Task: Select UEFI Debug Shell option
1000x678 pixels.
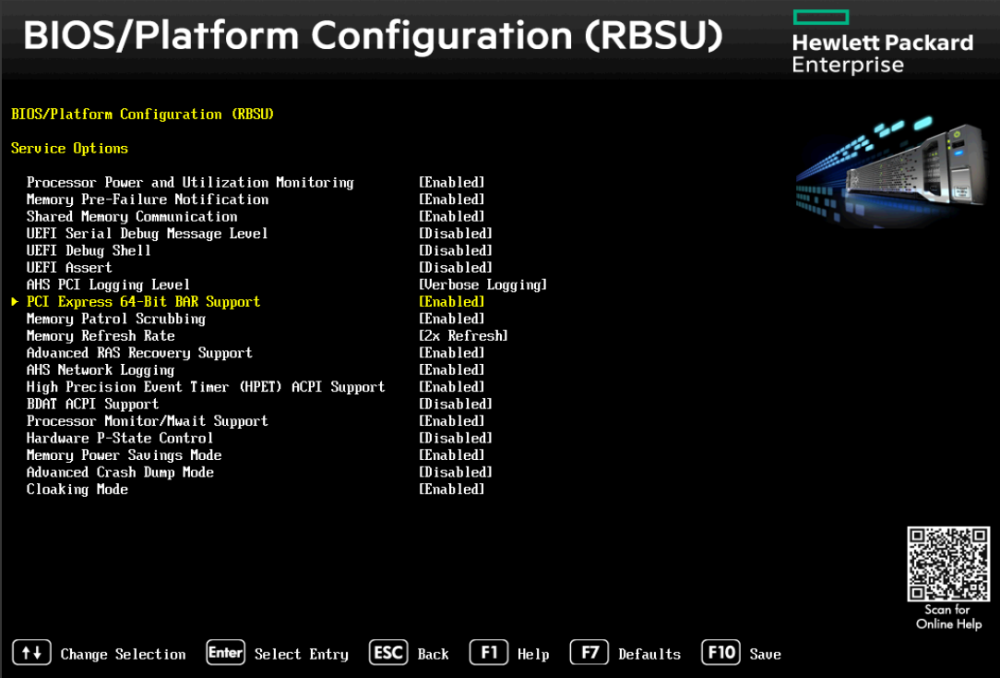Action: tap(89, 251)
